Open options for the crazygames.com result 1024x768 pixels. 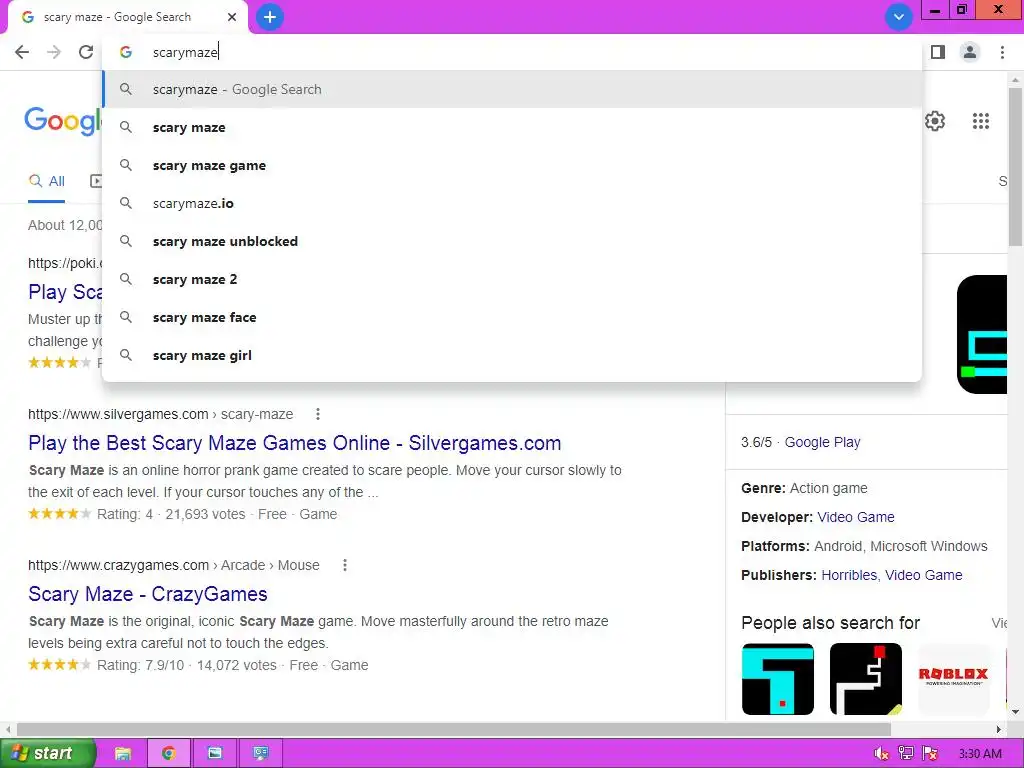[x=345, y=565]
